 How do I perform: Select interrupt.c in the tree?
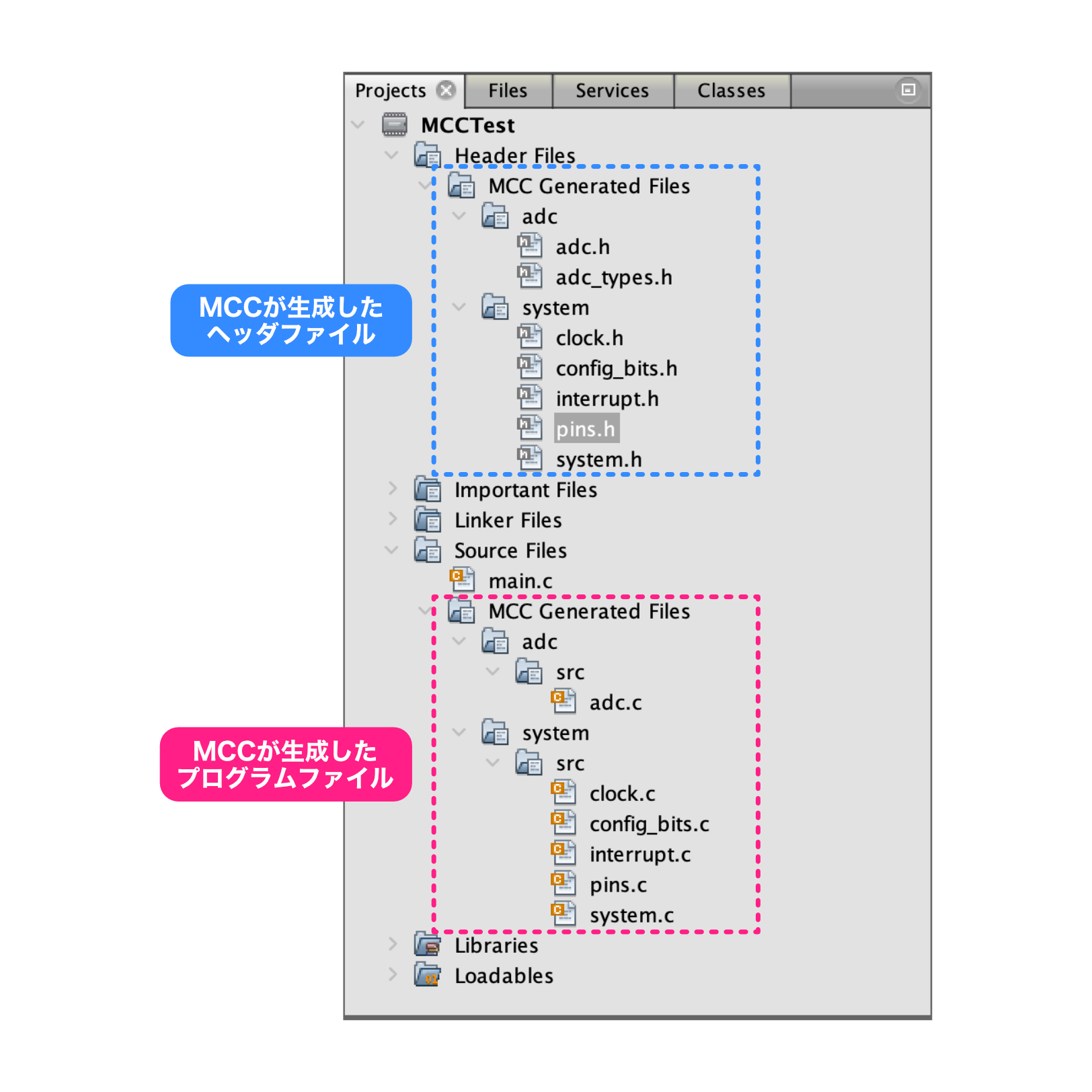click(x=640, y=855)
